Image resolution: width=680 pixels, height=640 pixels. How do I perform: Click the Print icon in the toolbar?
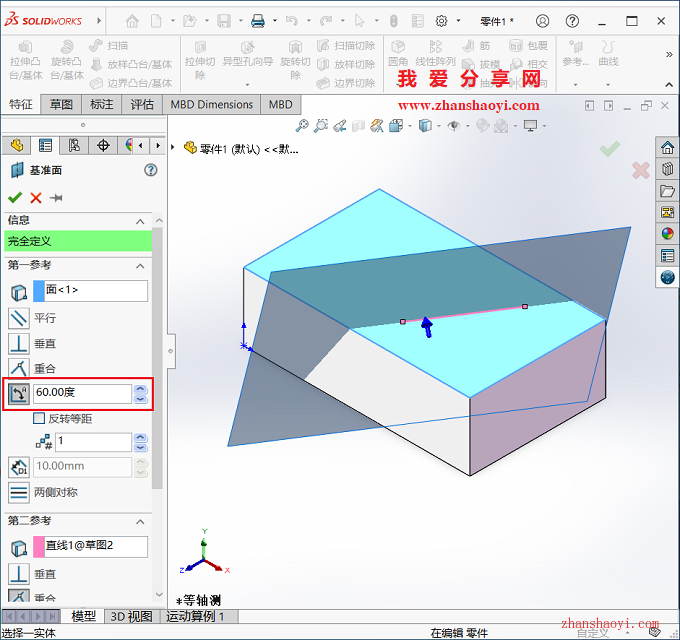(258, 20)
